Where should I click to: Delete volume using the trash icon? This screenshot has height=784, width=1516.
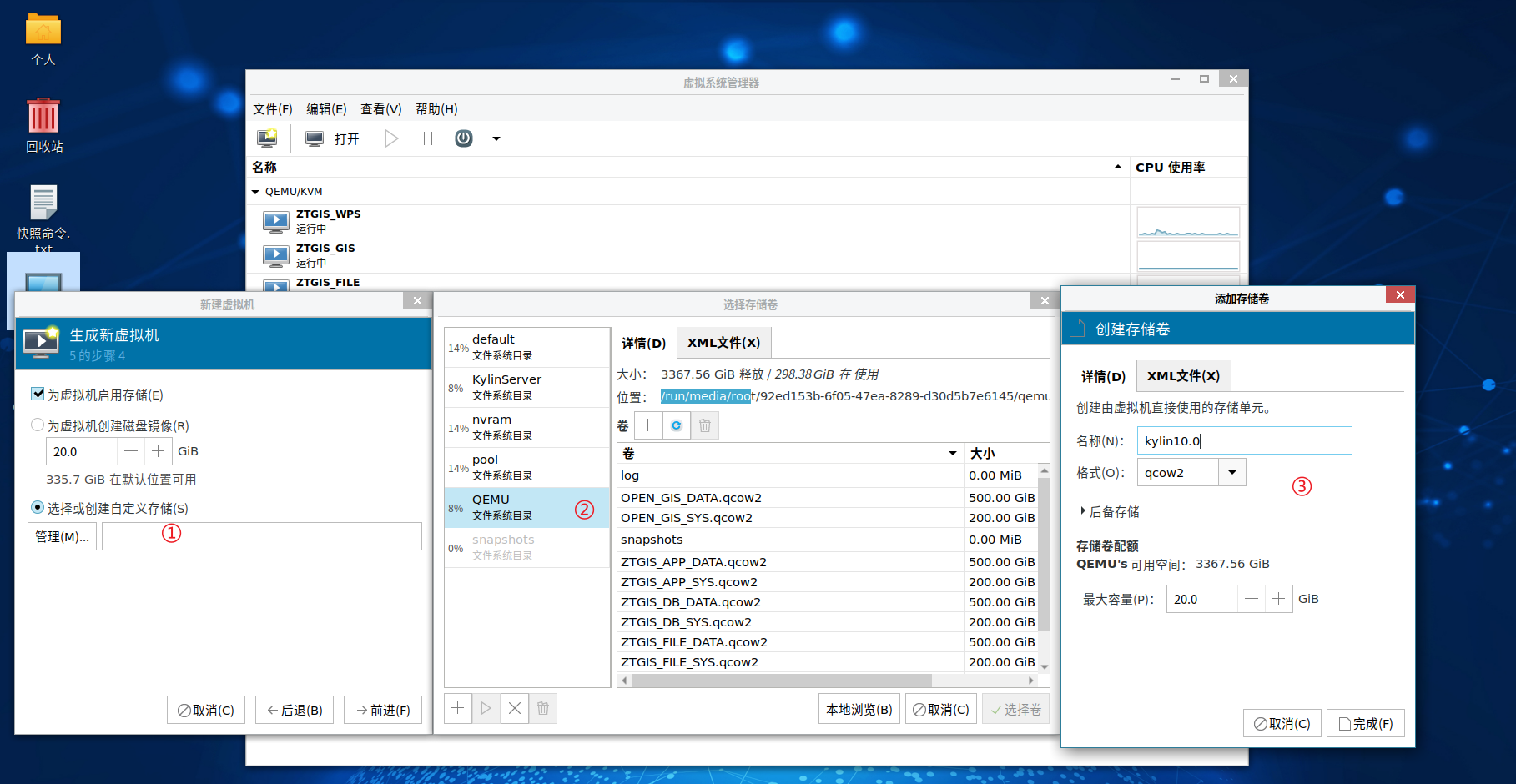[x=704, y=425]
